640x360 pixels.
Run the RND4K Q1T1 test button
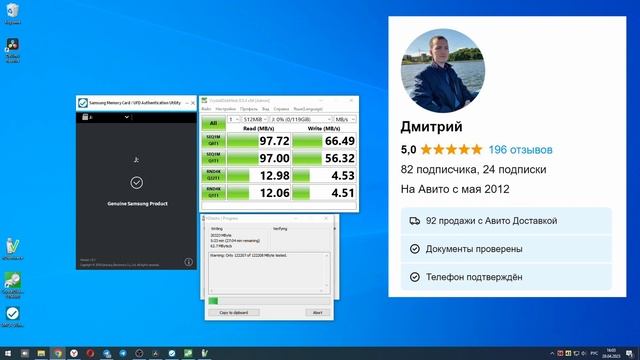coord(213,192)
